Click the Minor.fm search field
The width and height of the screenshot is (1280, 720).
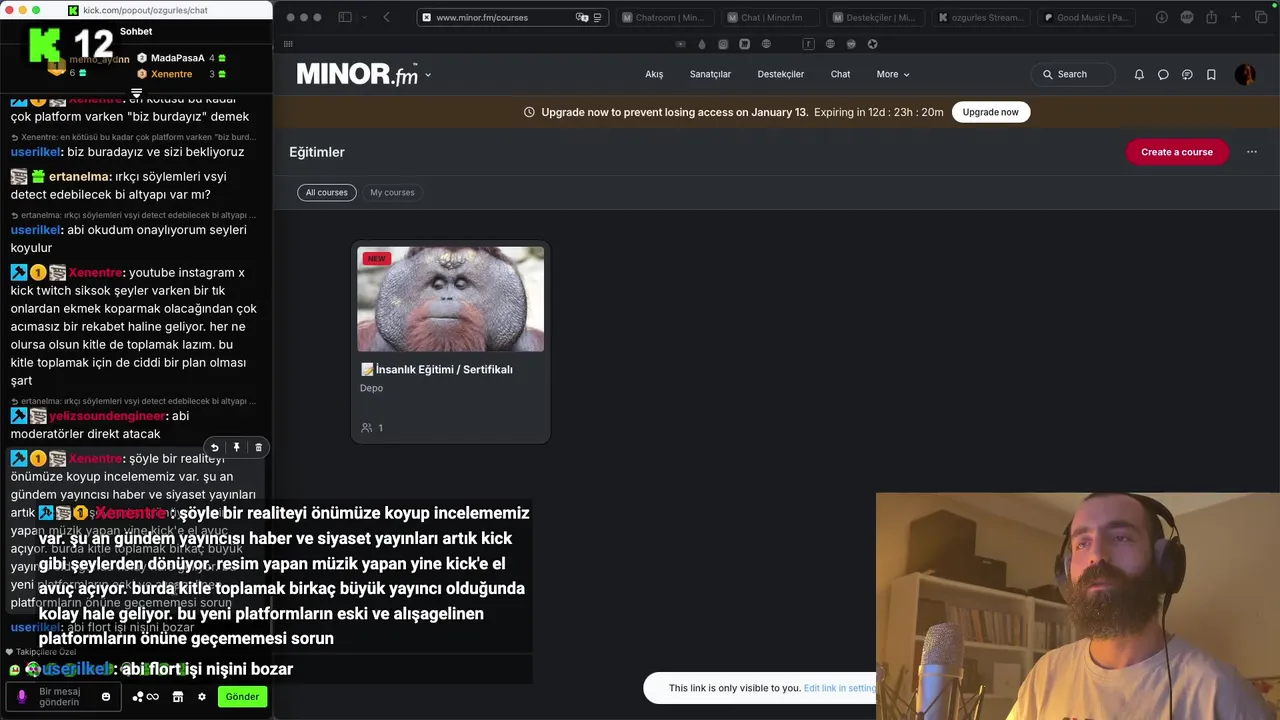coord(1073,74)
